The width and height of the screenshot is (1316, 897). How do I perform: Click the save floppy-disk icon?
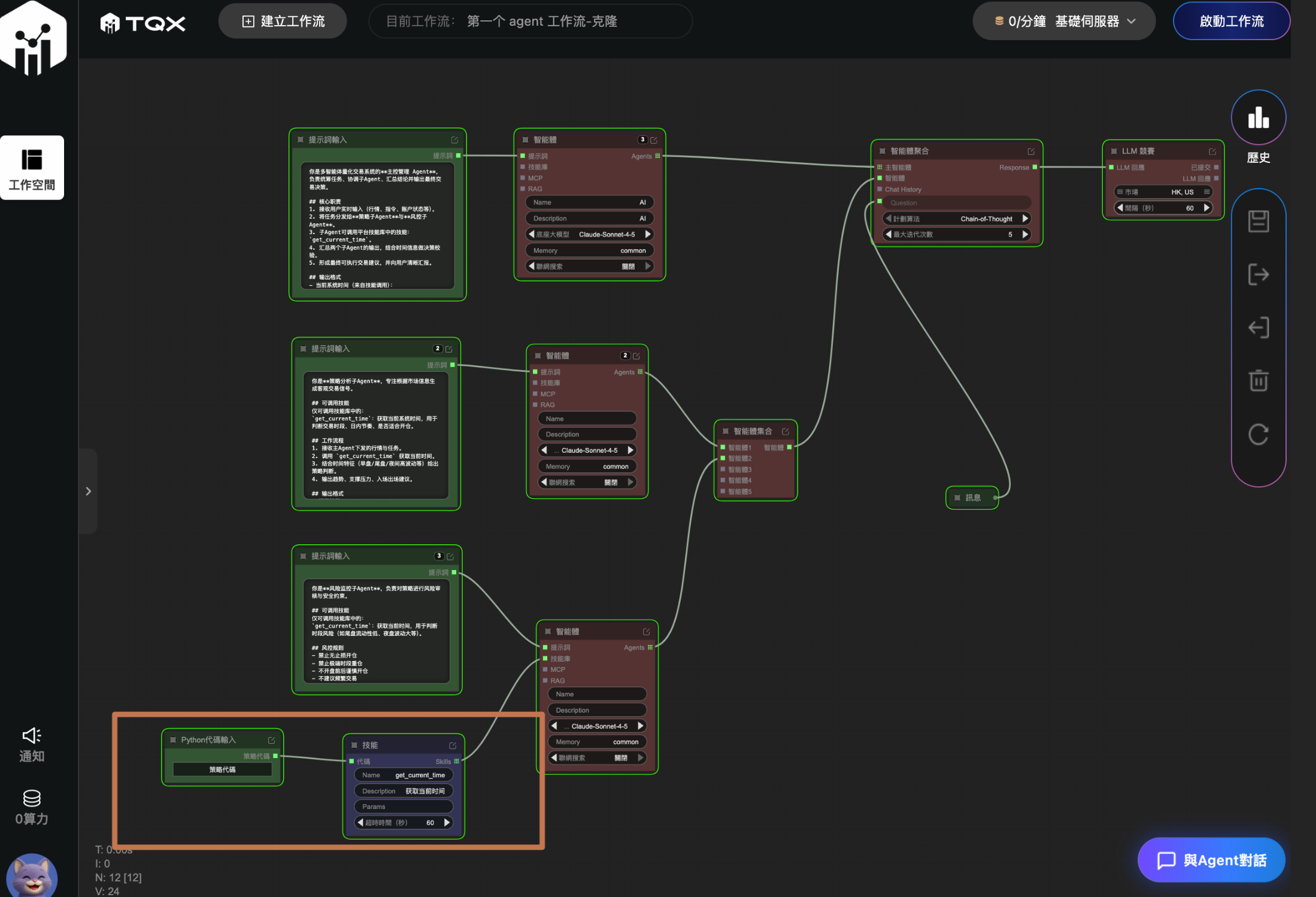[1258, 222]
